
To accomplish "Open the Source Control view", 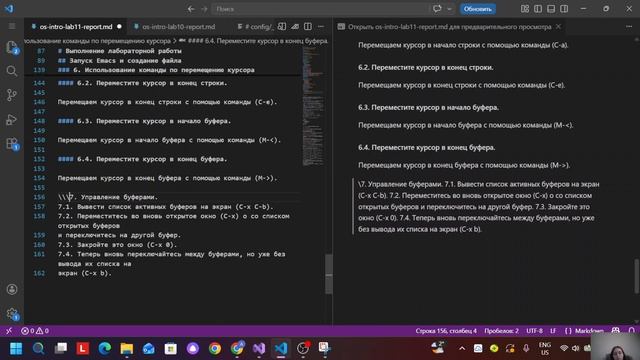I will [12, 95].
